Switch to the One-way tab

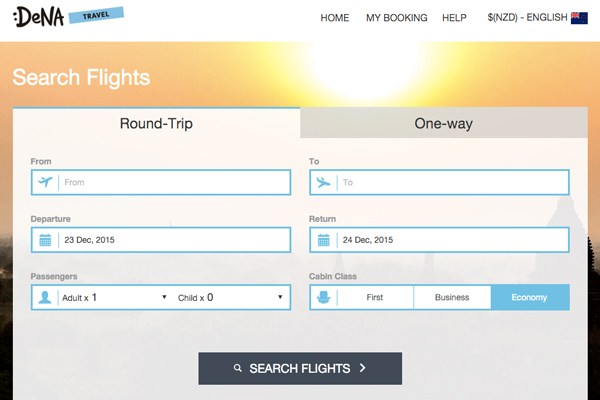tap(444, 123)
